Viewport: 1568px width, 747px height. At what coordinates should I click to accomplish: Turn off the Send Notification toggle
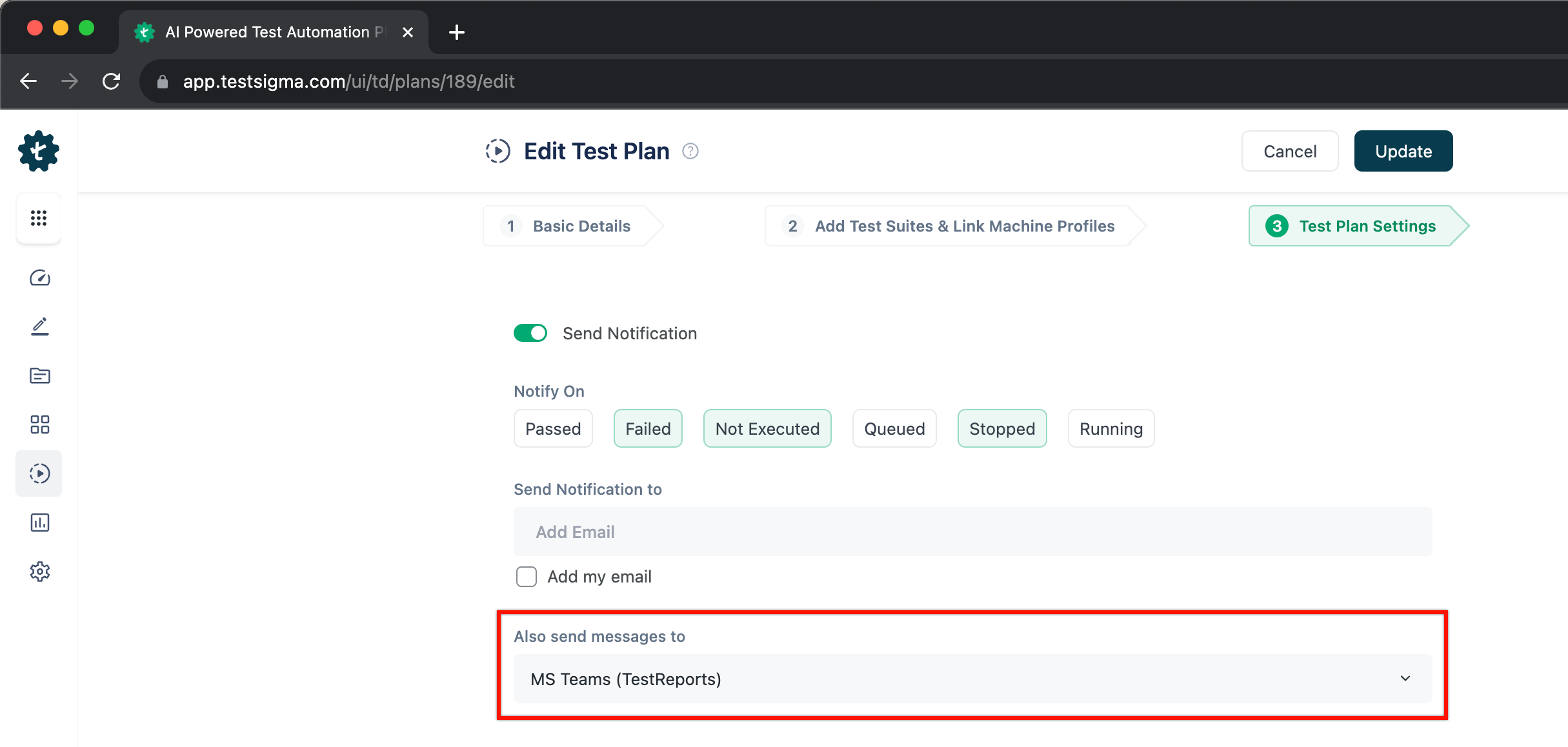click(530, 333)
